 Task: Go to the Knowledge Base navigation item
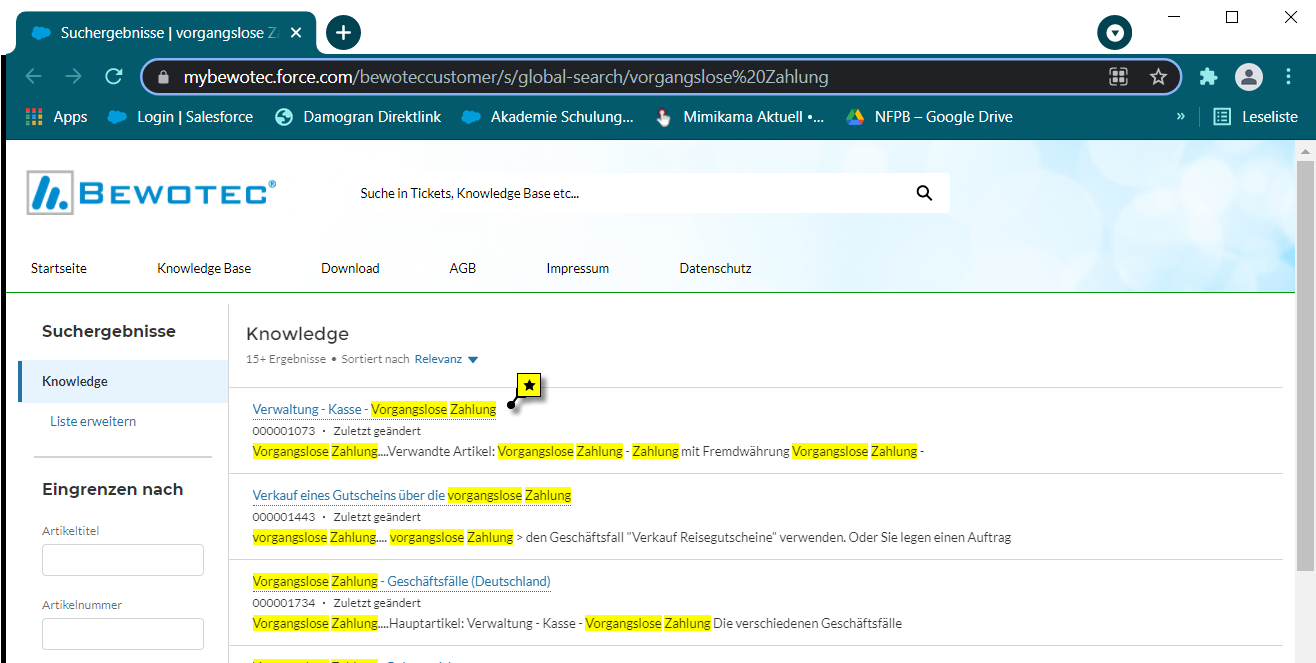tap(204, 268)
